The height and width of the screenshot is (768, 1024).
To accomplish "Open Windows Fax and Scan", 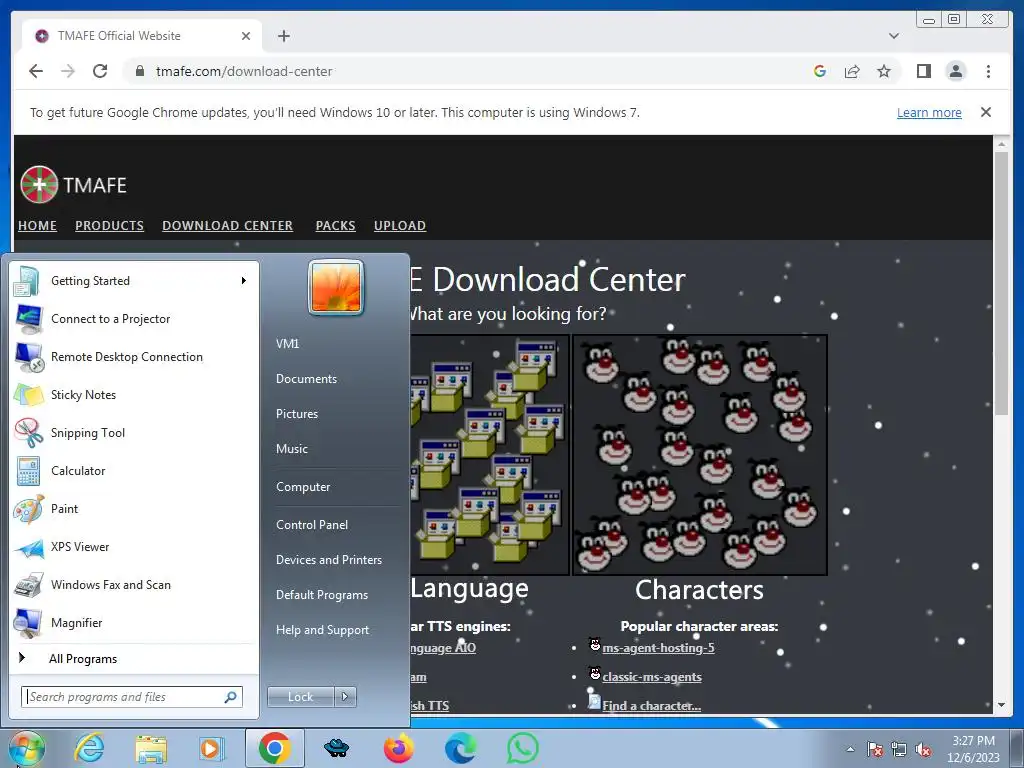I will tap(134, 584).
